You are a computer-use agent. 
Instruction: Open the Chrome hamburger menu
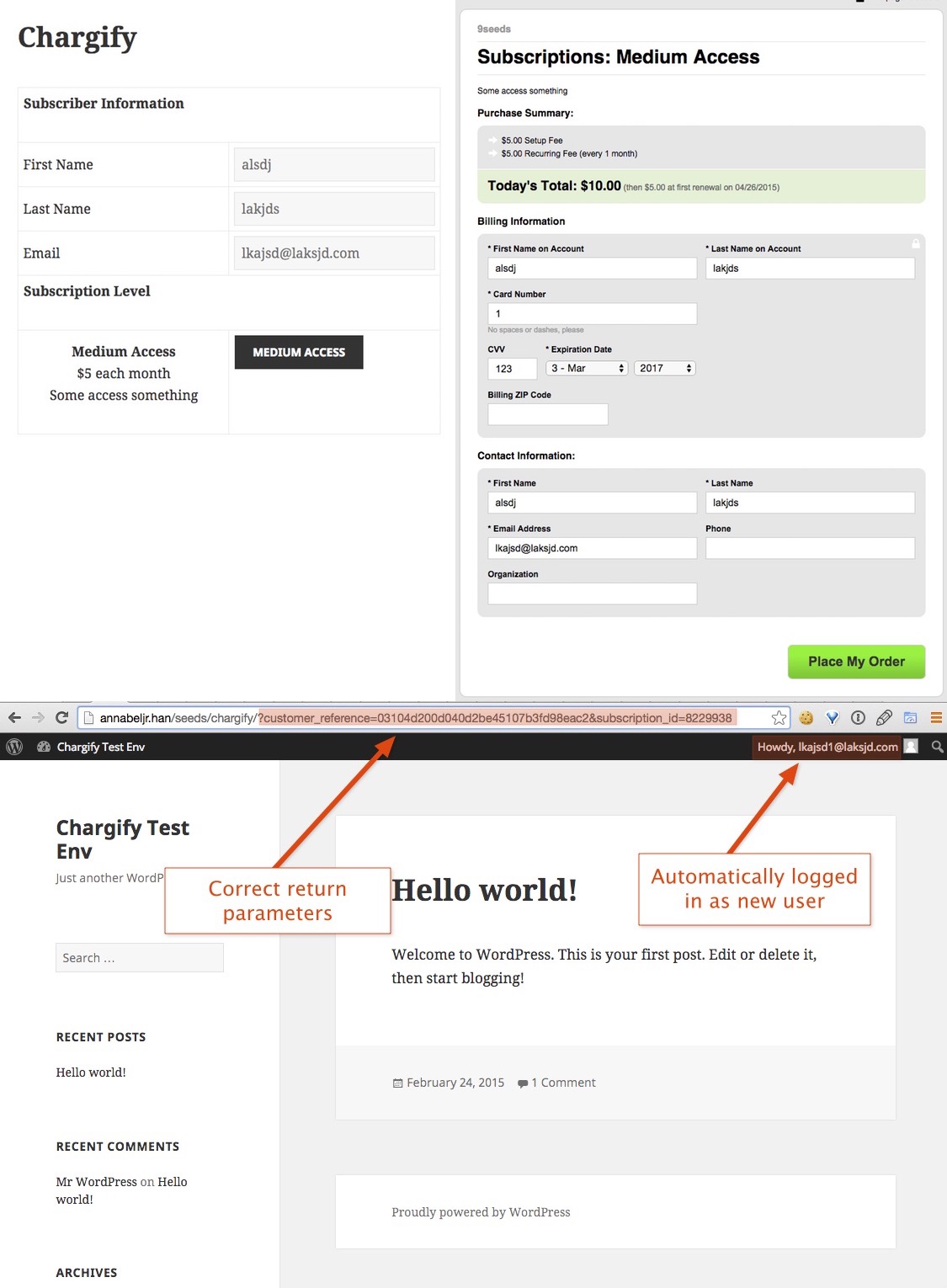tap(936, 718)
